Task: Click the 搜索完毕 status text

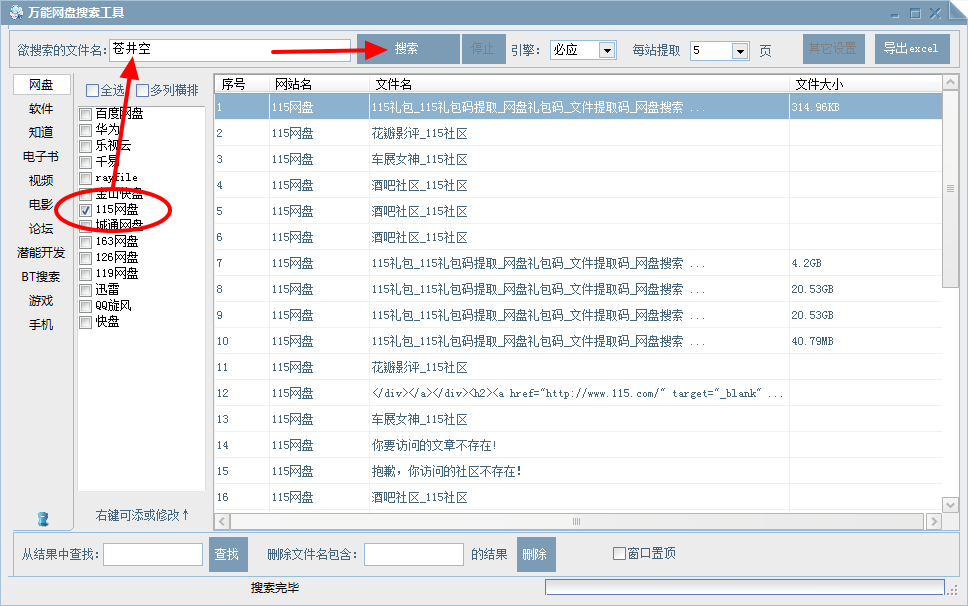Action: [x=275, y=588]
